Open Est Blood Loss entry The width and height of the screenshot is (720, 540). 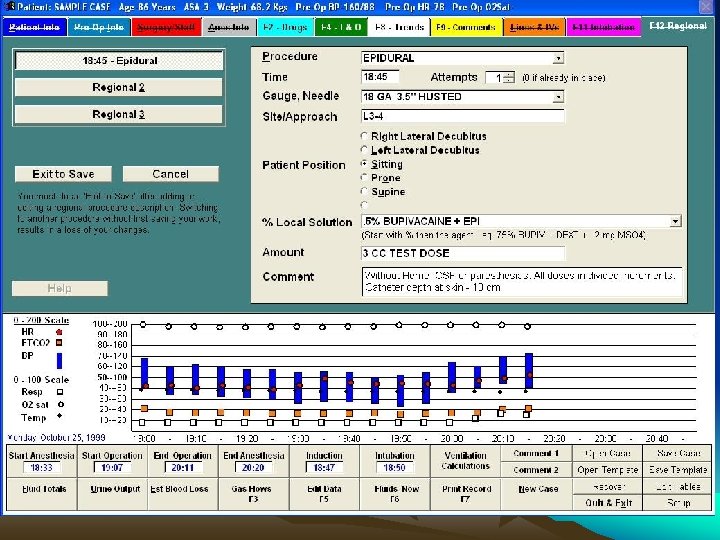point(183,494)
